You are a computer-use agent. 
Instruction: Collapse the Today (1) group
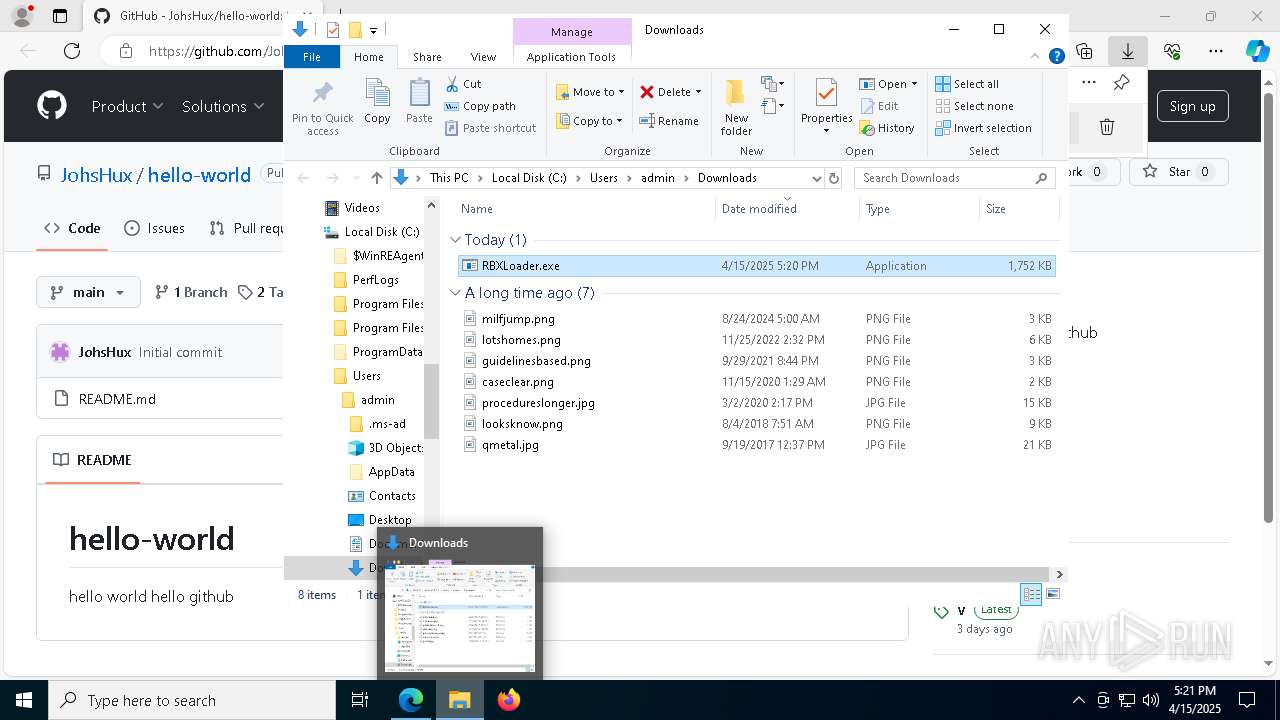tap(455, 240)
